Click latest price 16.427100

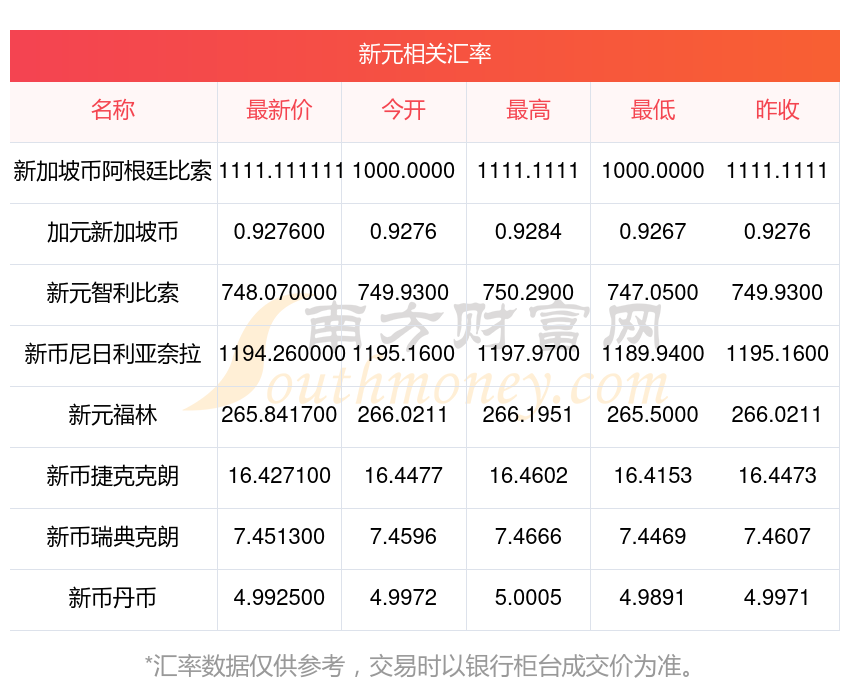279,476
